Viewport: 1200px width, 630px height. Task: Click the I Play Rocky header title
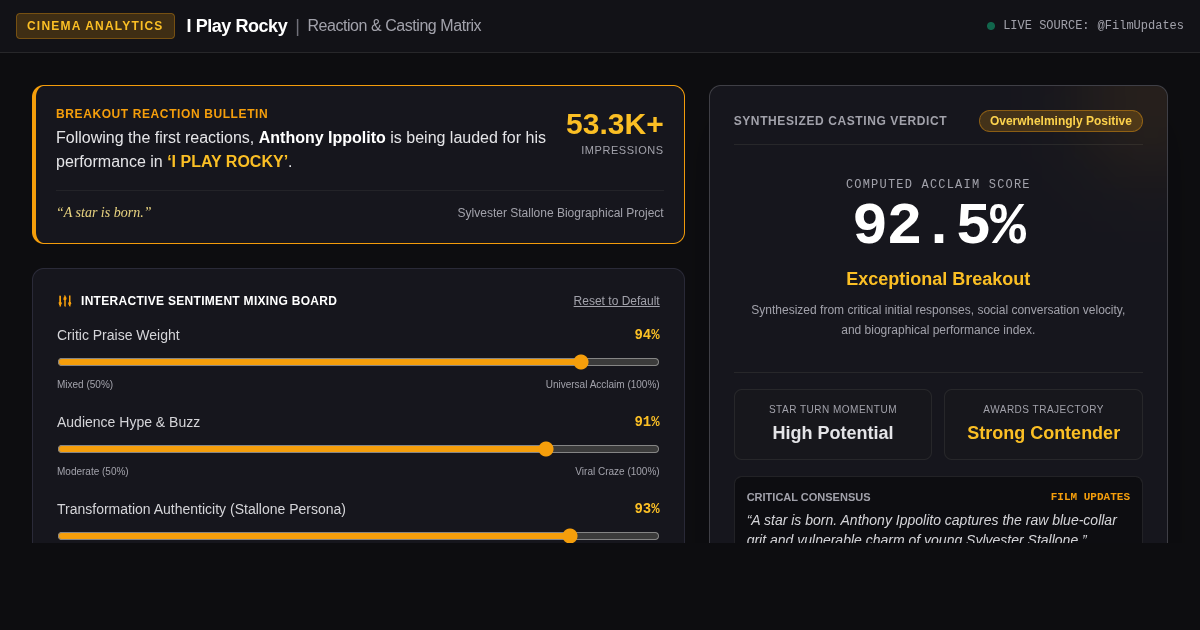[x=237, y=26]
